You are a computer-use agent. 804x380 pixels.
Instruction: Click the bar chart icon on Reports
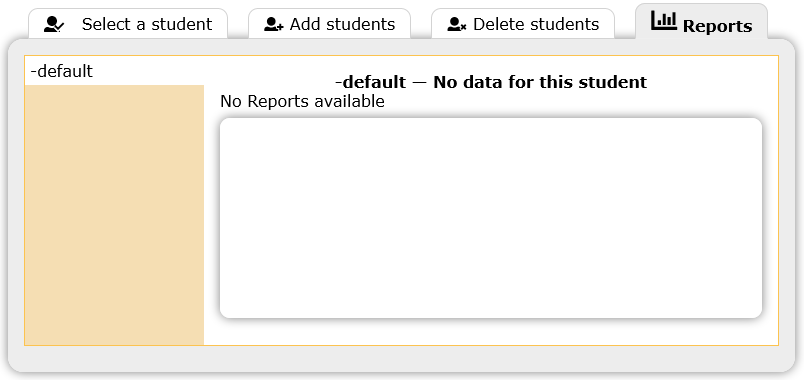coord(664,21)
